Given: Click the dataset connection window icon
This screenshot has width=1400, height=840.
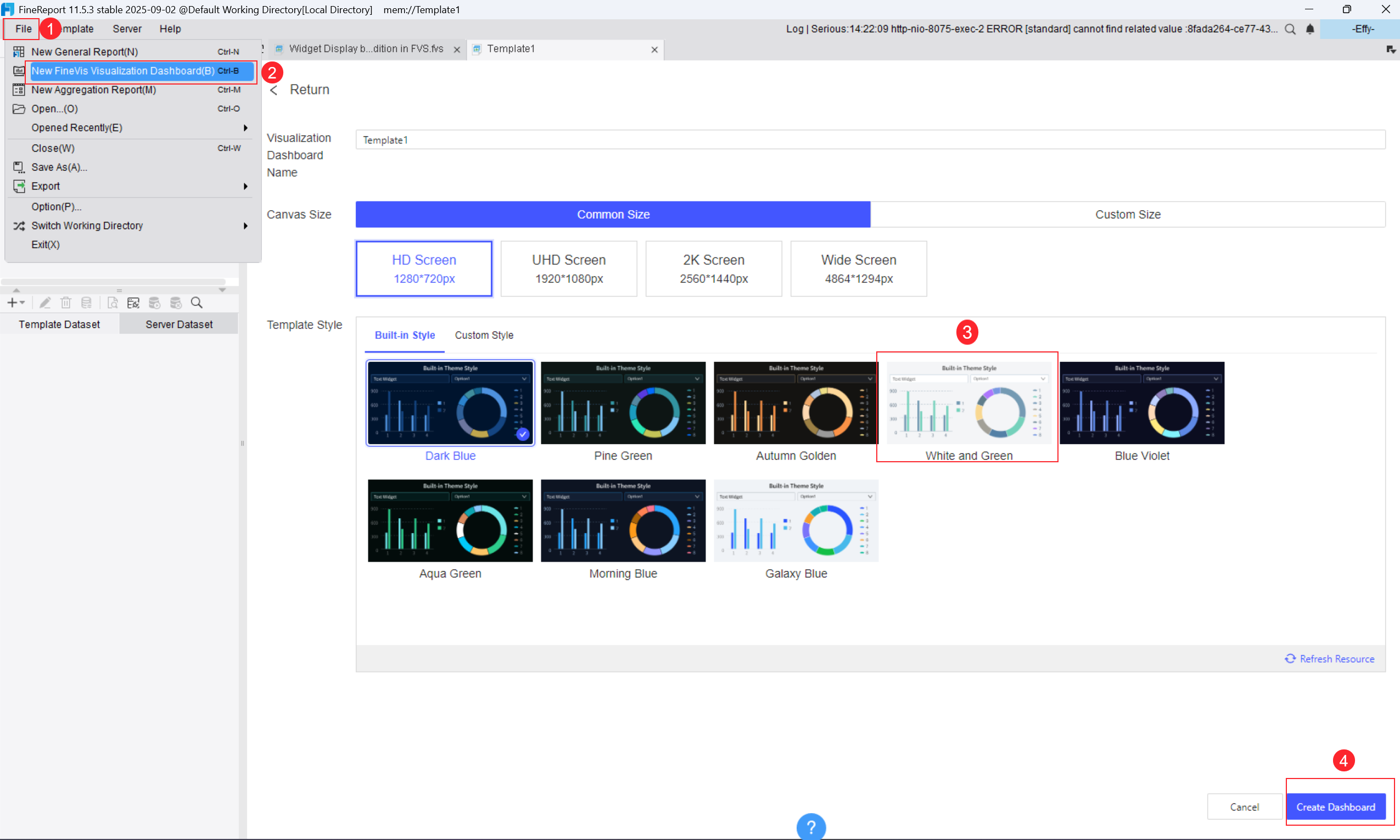Looking at the screenshot, I should (x=133, y=303).
